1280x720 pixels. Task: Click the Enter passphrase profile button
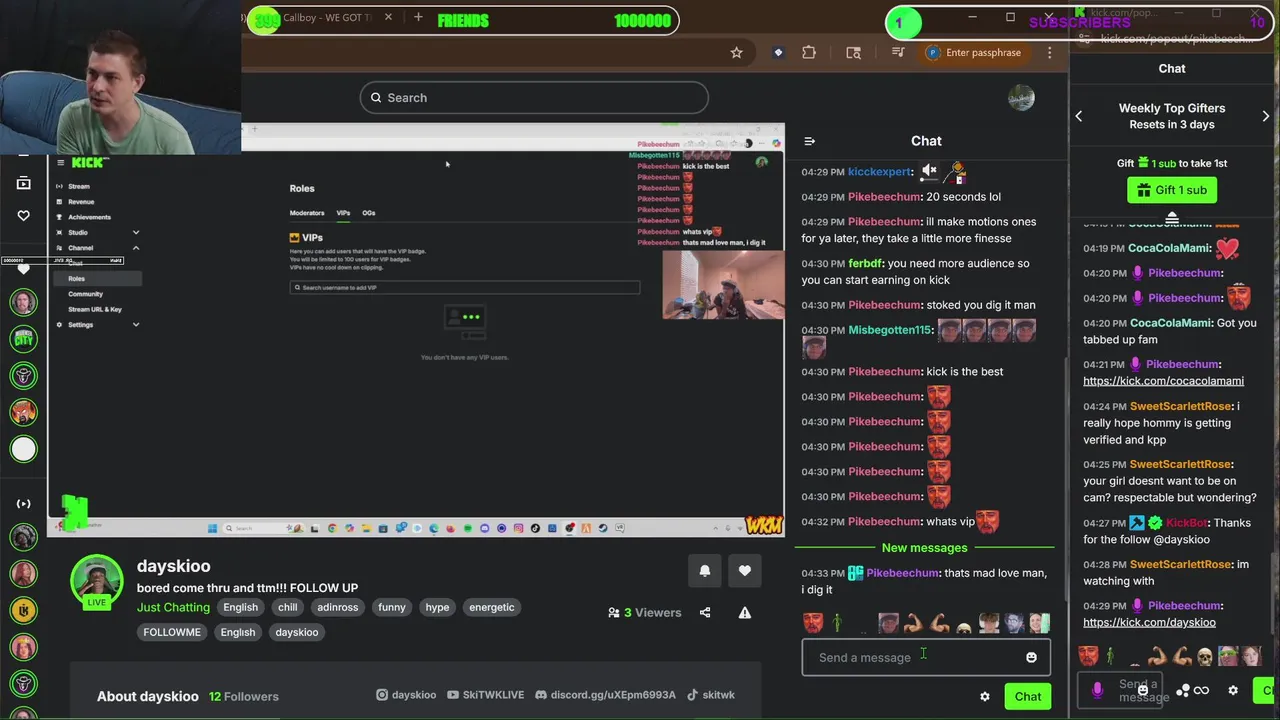[974, 53]
